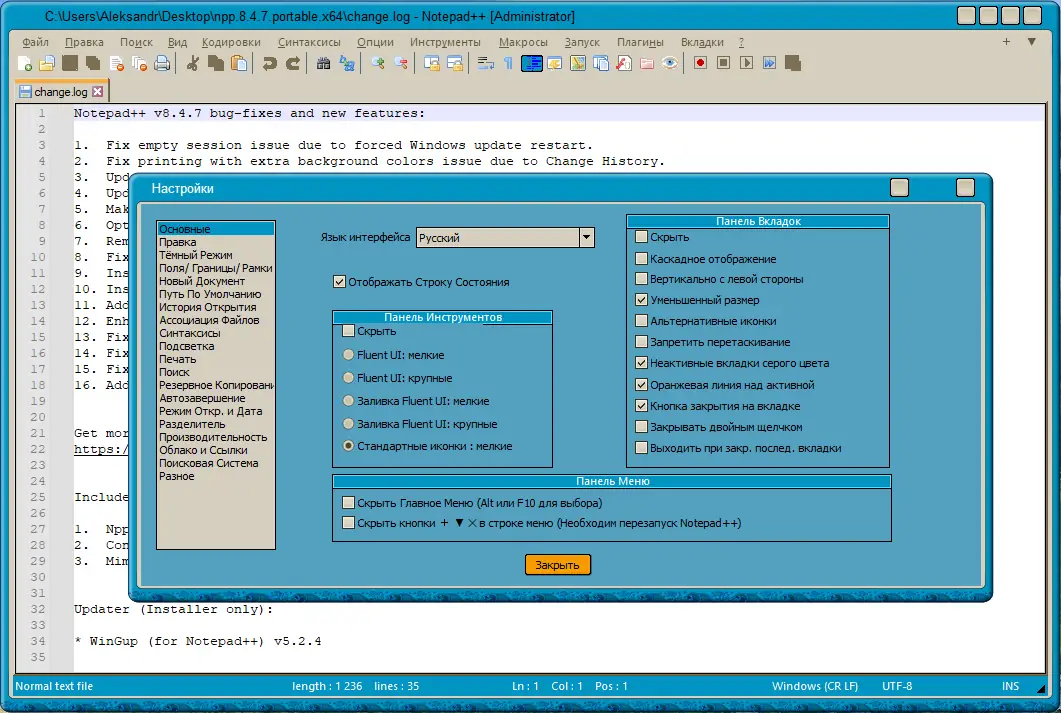1061x713 pixels.
Task: Start macro recording with red dot icon
Action: 700,63
